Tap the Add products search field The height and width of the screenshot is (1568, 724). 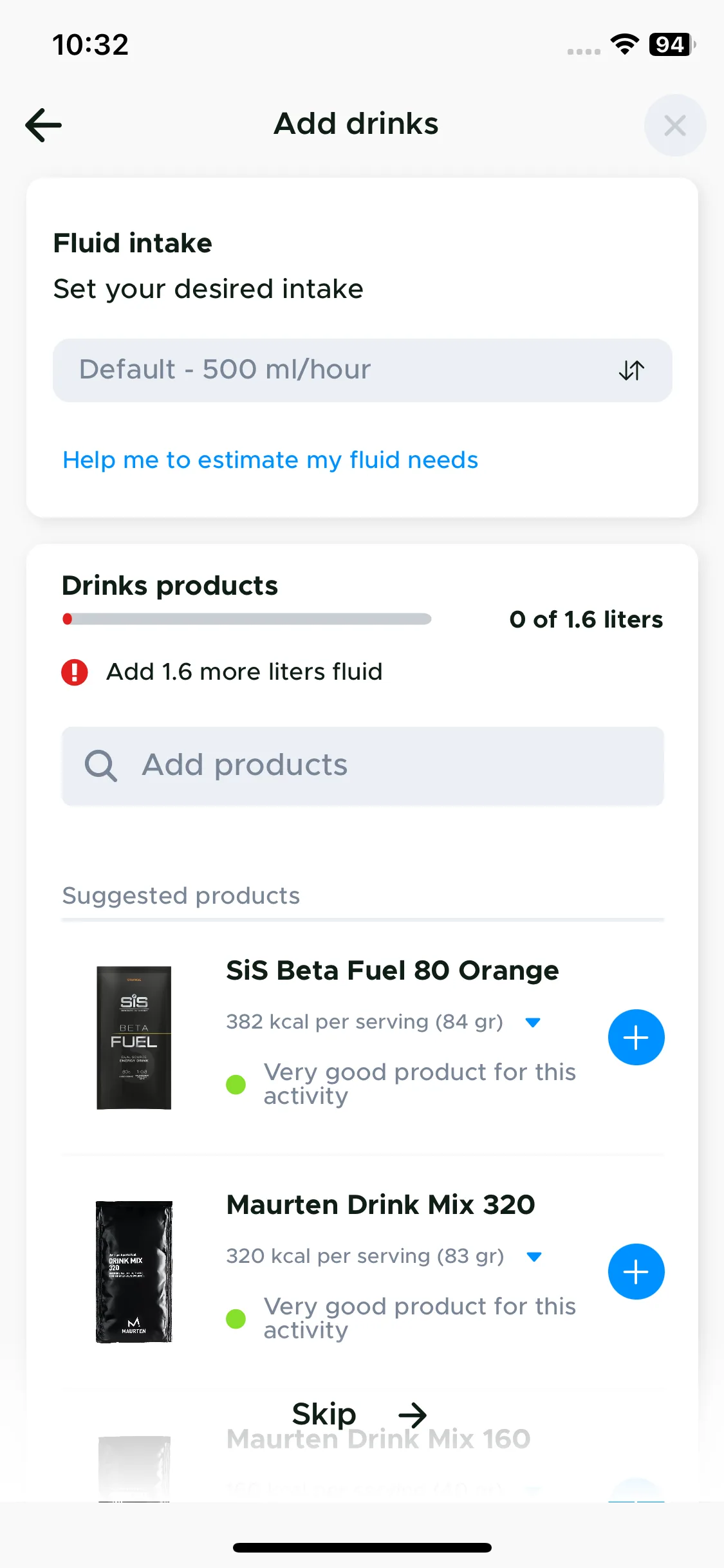pyautogui.click(x=362, y=765)
